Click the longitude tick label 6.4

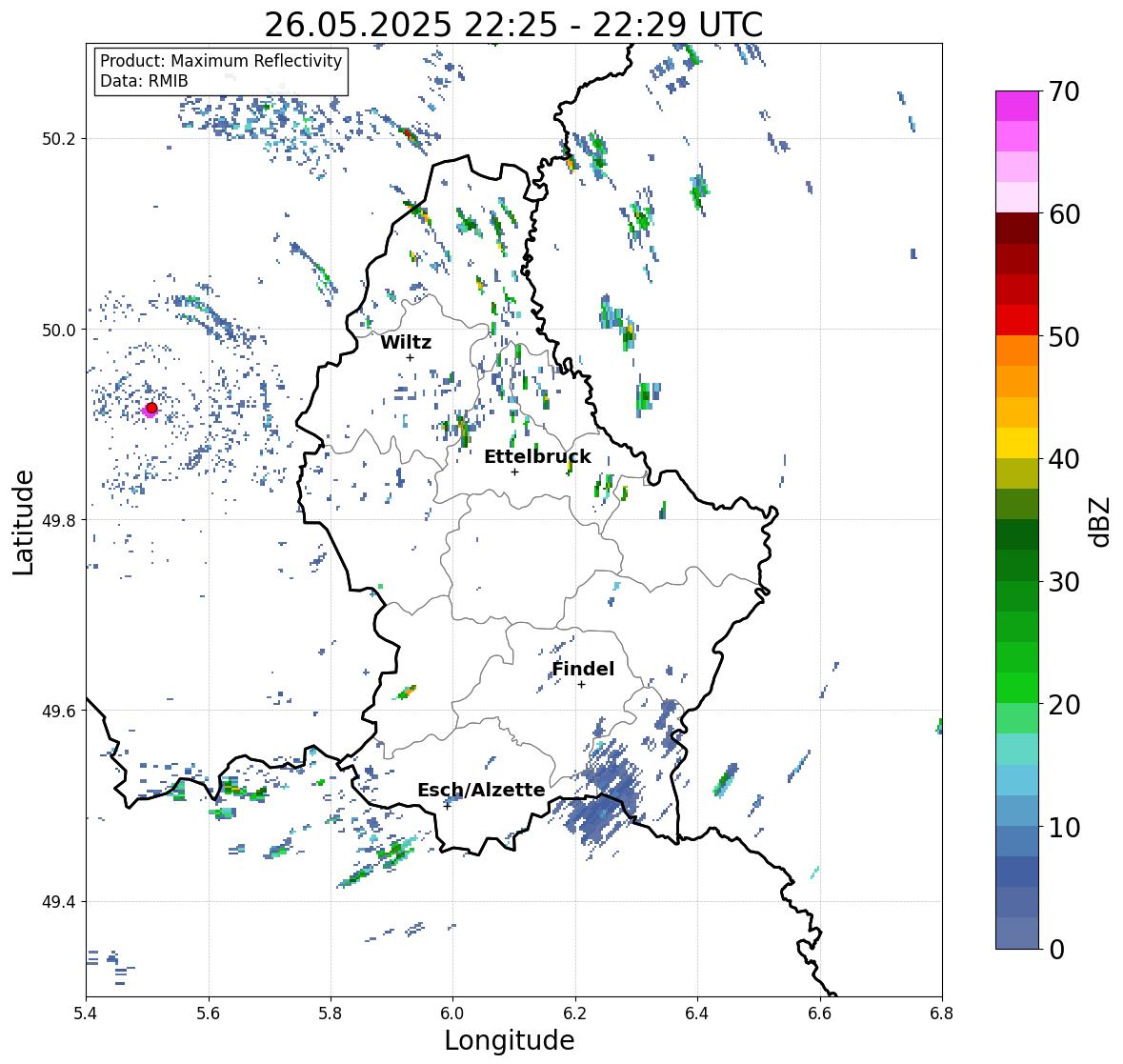pyautogui.click(x=697, y=1014)
